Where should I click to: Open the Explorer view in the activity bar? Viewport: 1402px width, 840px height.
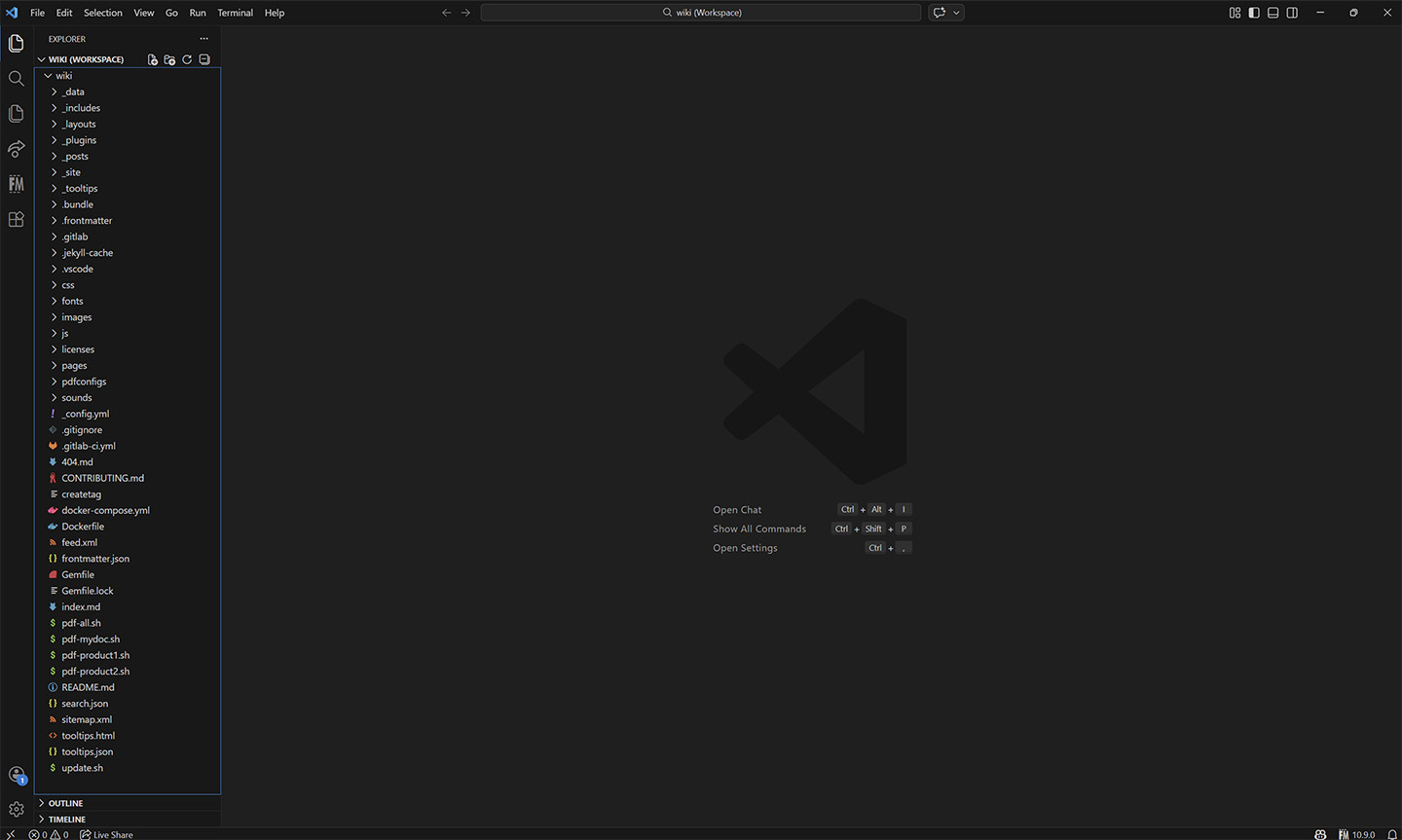point(17,43)
